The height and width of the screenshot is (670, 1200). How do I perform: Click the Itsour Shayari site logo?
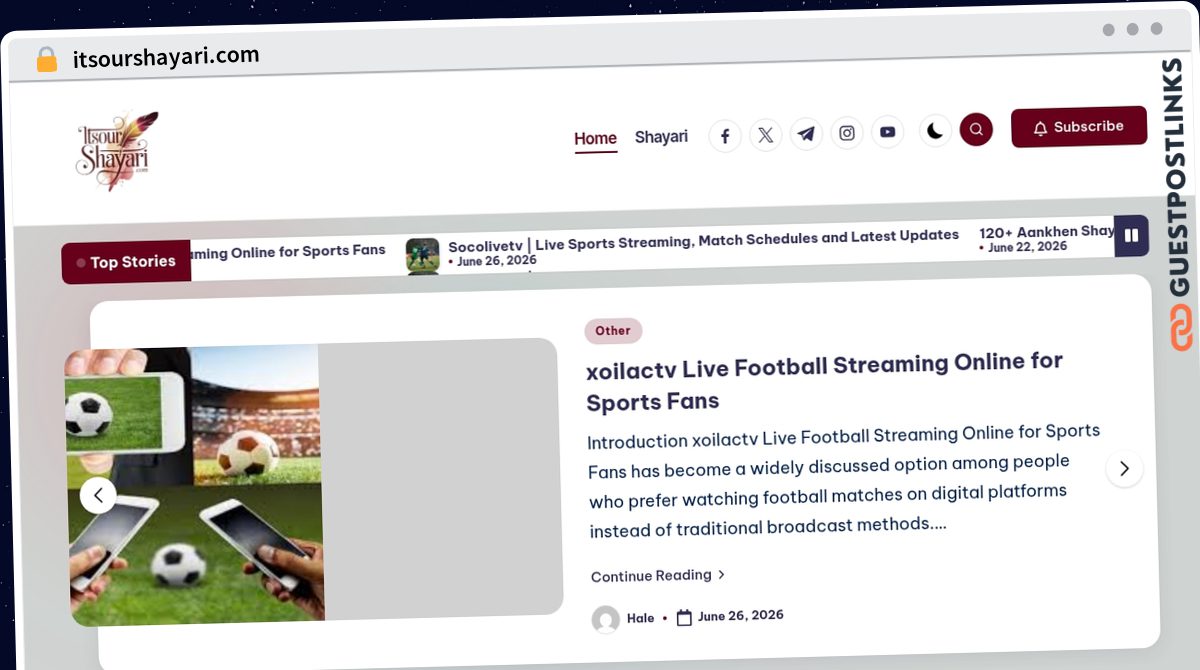pyautogui.click(x=117, y=151)
